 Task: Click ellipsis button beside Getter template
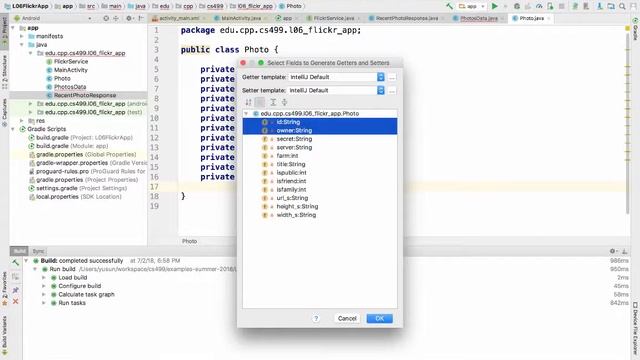tap(392, 77)
